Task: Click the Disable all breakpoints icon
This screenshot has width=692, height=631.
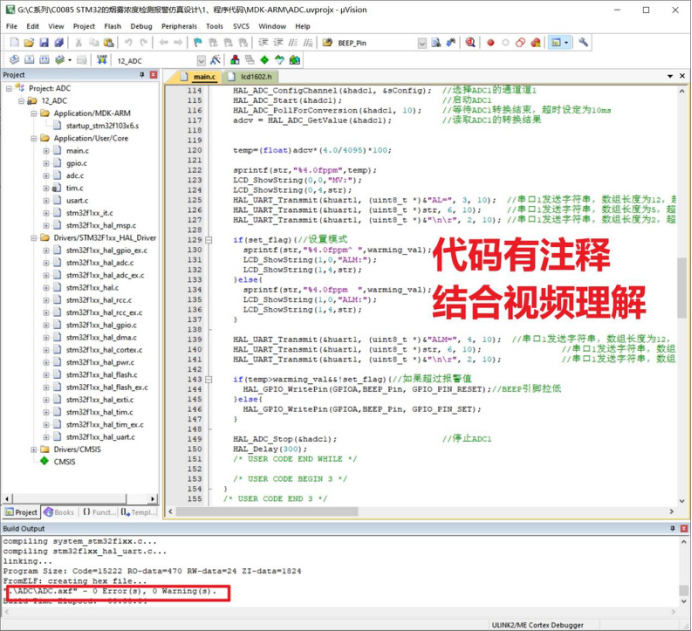Action: 520,43
